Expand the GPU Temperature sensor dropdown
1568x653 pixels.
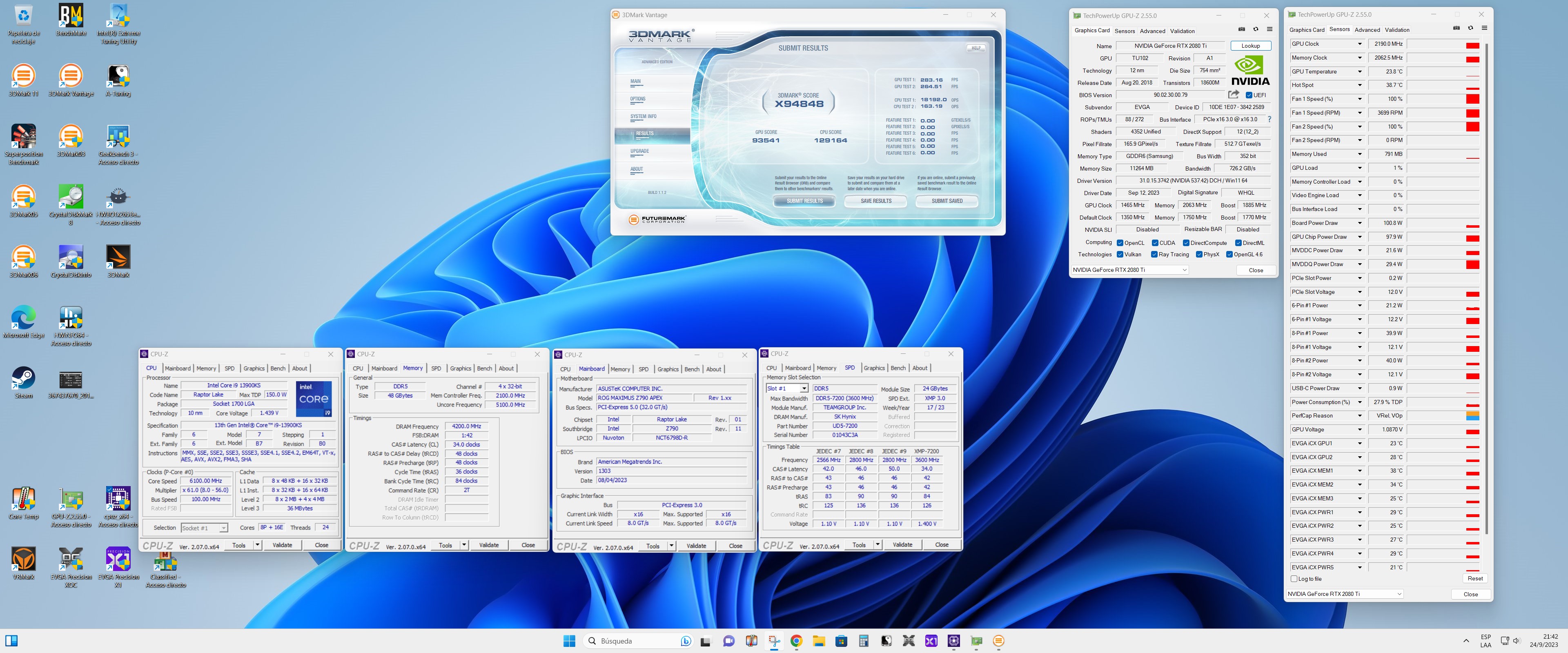(1359, 72)
